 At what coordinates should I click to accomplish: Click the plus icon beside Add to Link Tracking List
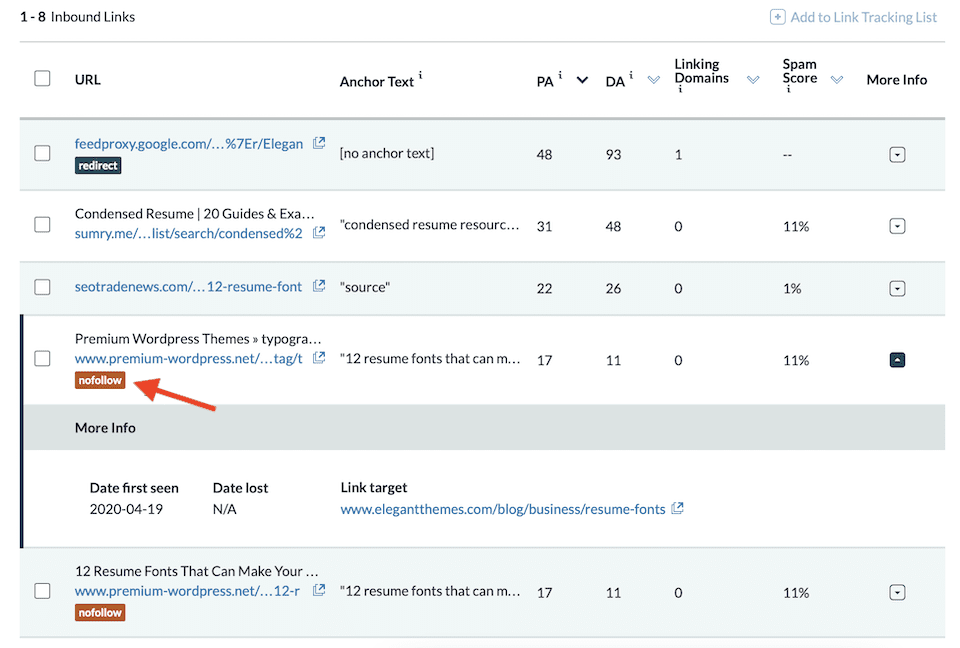(x=777, y=17)
